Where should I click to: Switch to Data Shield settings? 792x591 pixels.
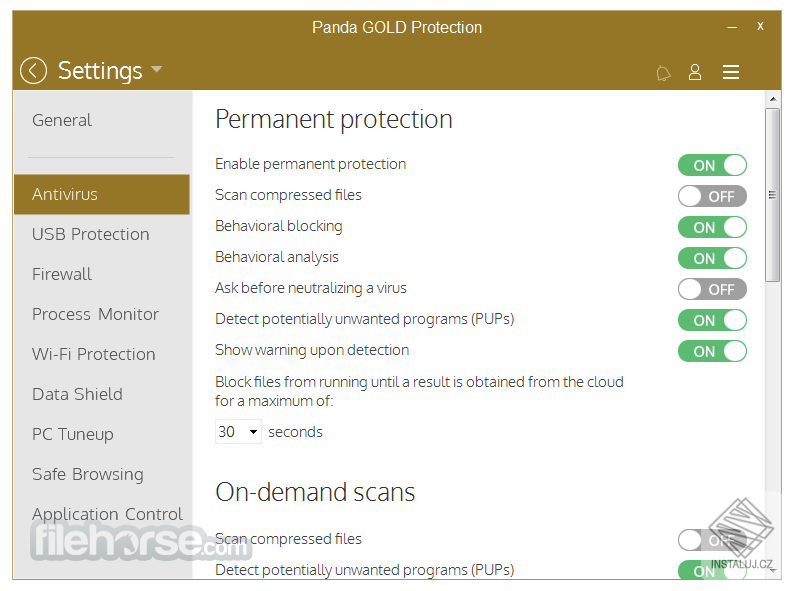pos(77,394)
